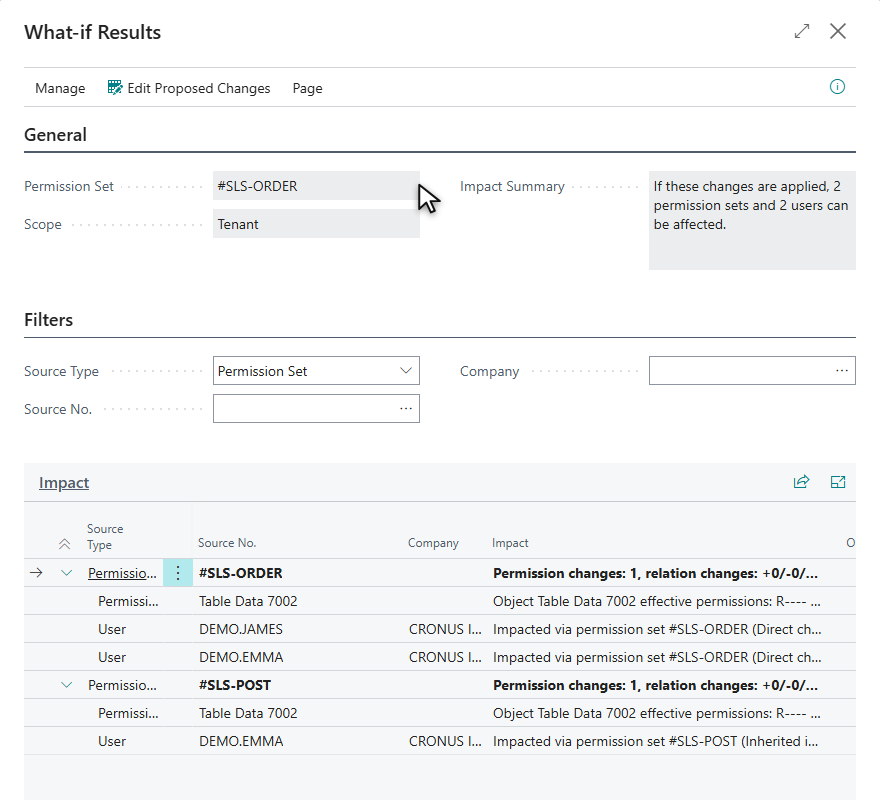Screen dimensions: 880x800
Task: Click Source Type Permissio... in #SLS-POST row
Action: click(122, 685)
